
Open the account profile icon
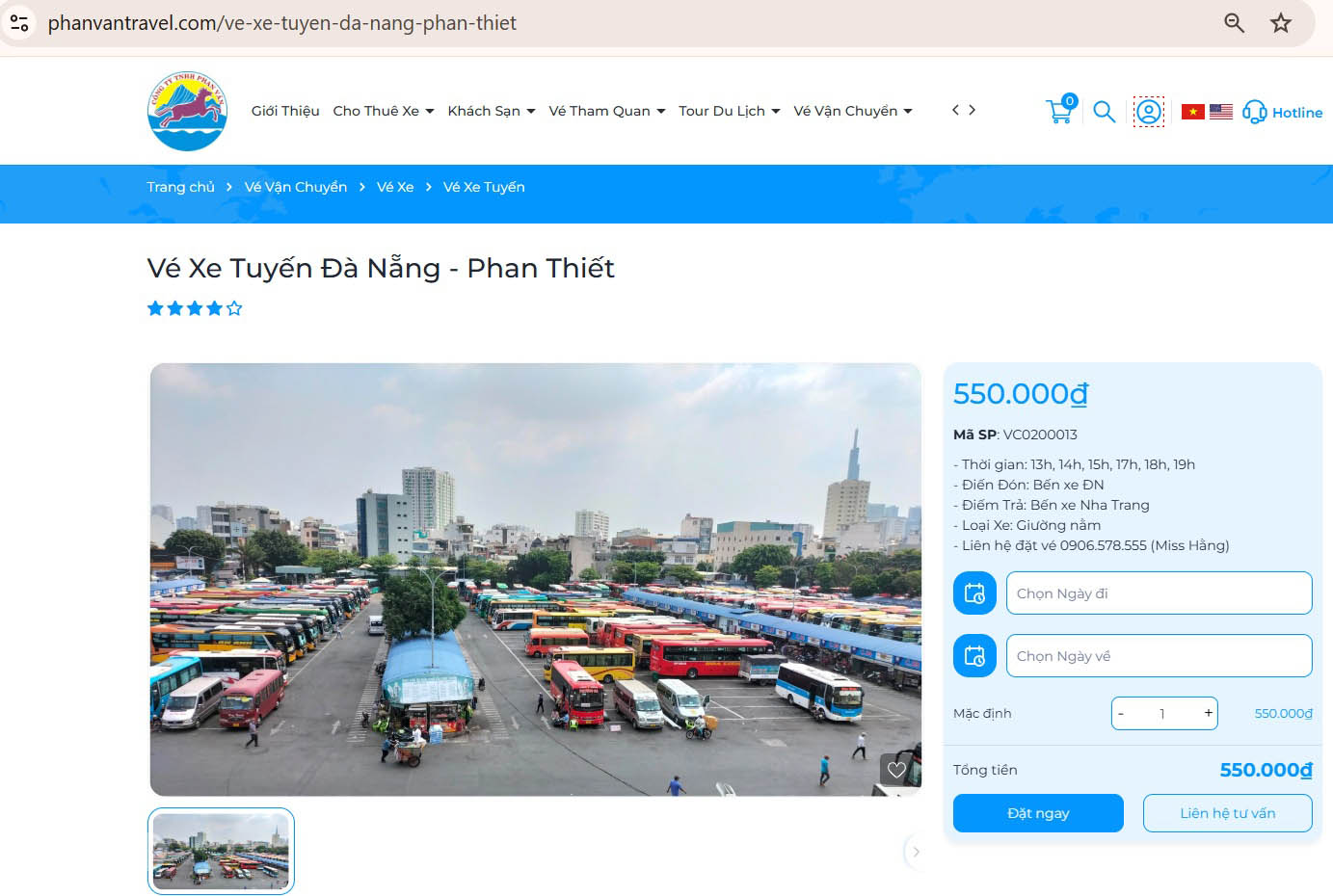1148,112
